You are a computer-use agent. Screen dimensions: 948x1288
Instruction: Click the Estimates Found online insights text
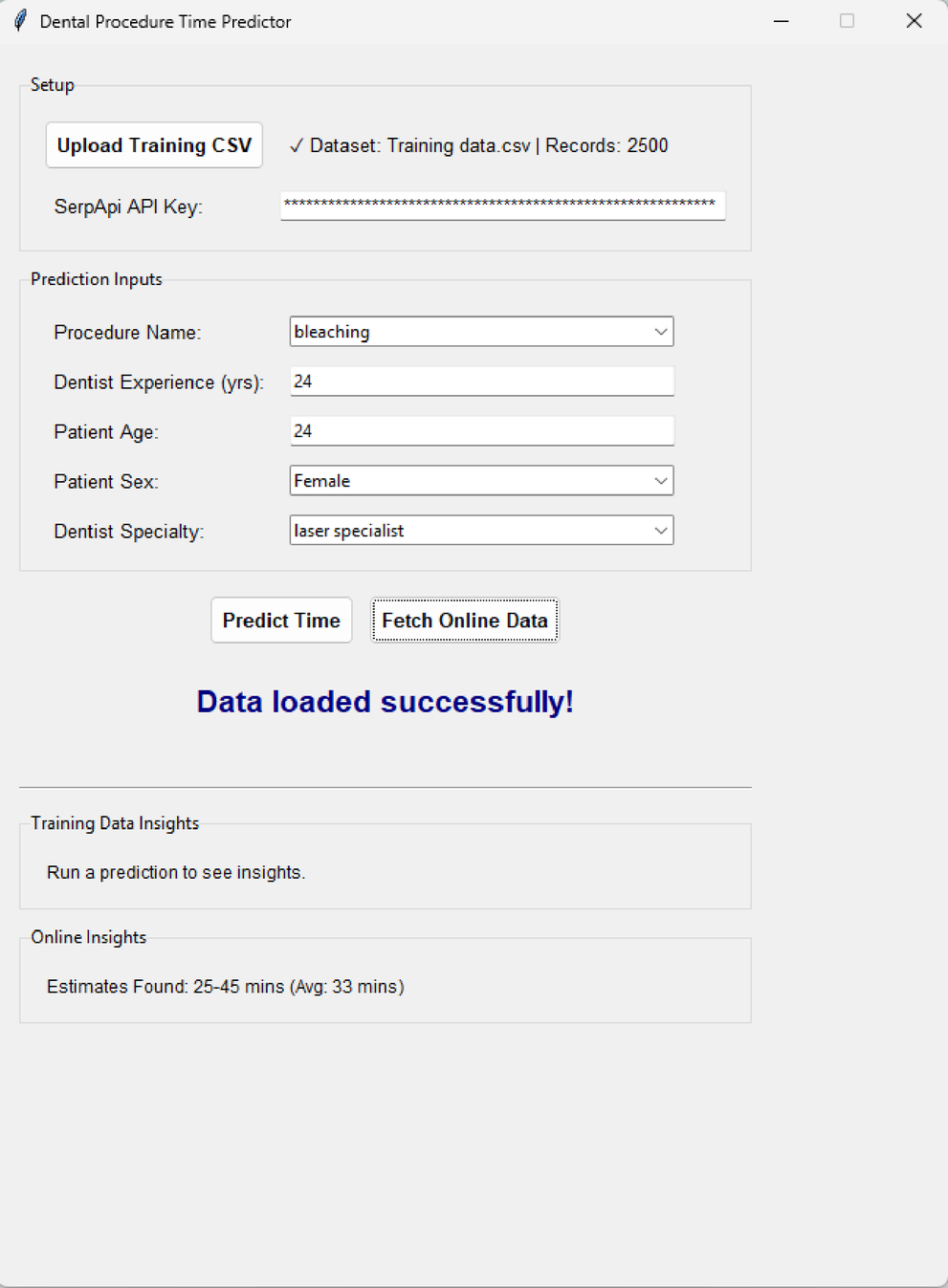[226, 987]
